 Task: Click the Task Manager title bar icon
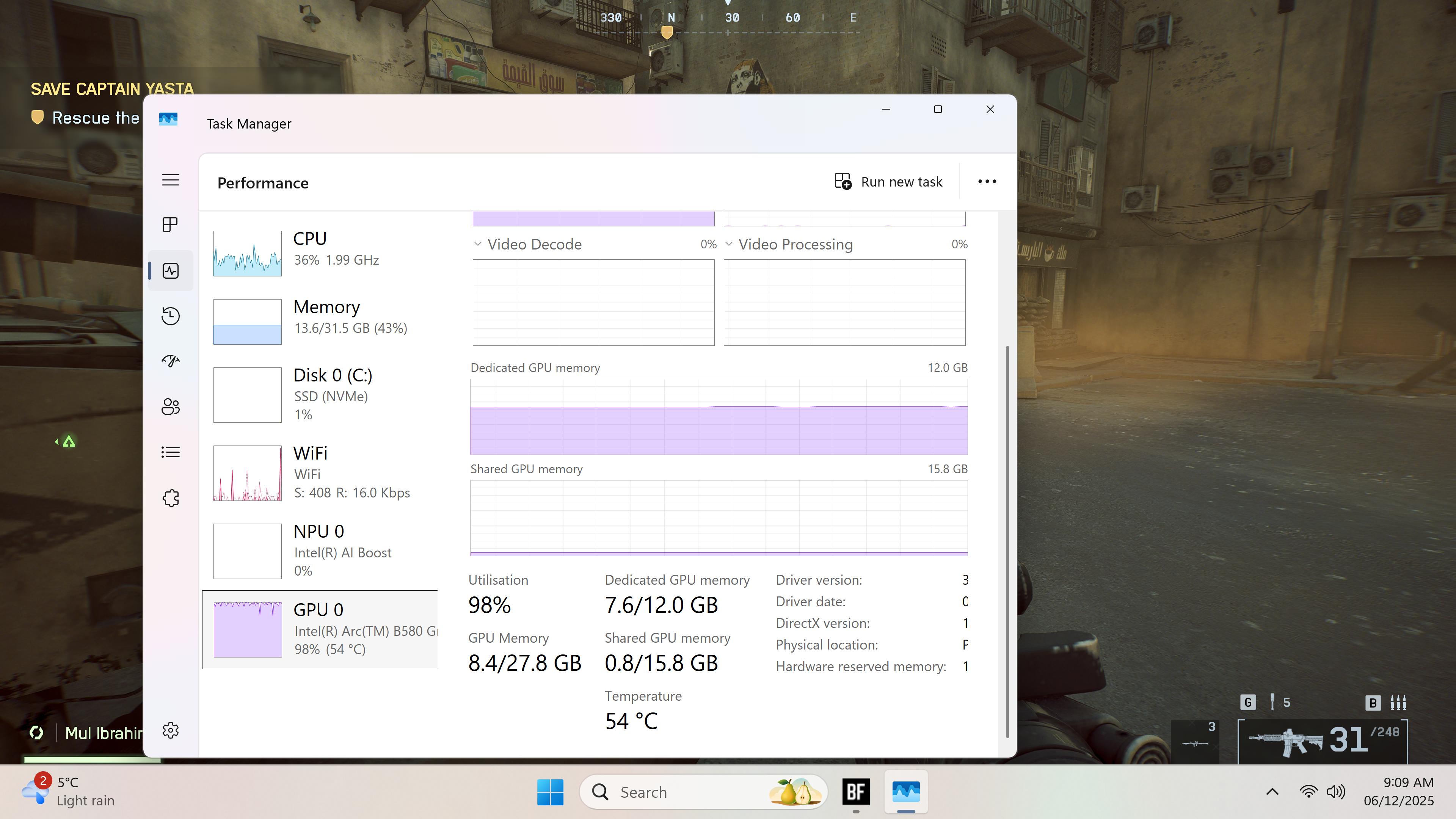168,119
